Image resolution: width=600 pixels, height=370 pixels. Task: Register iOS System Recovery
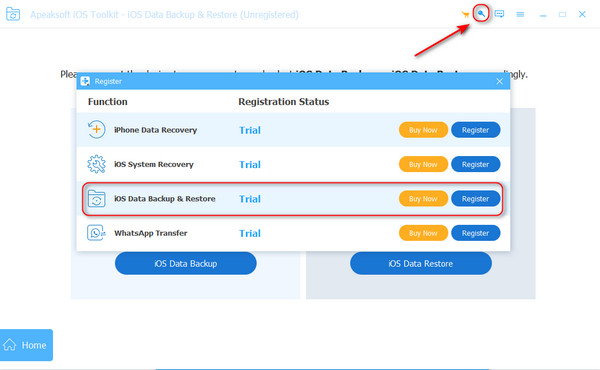click(476, 164)
